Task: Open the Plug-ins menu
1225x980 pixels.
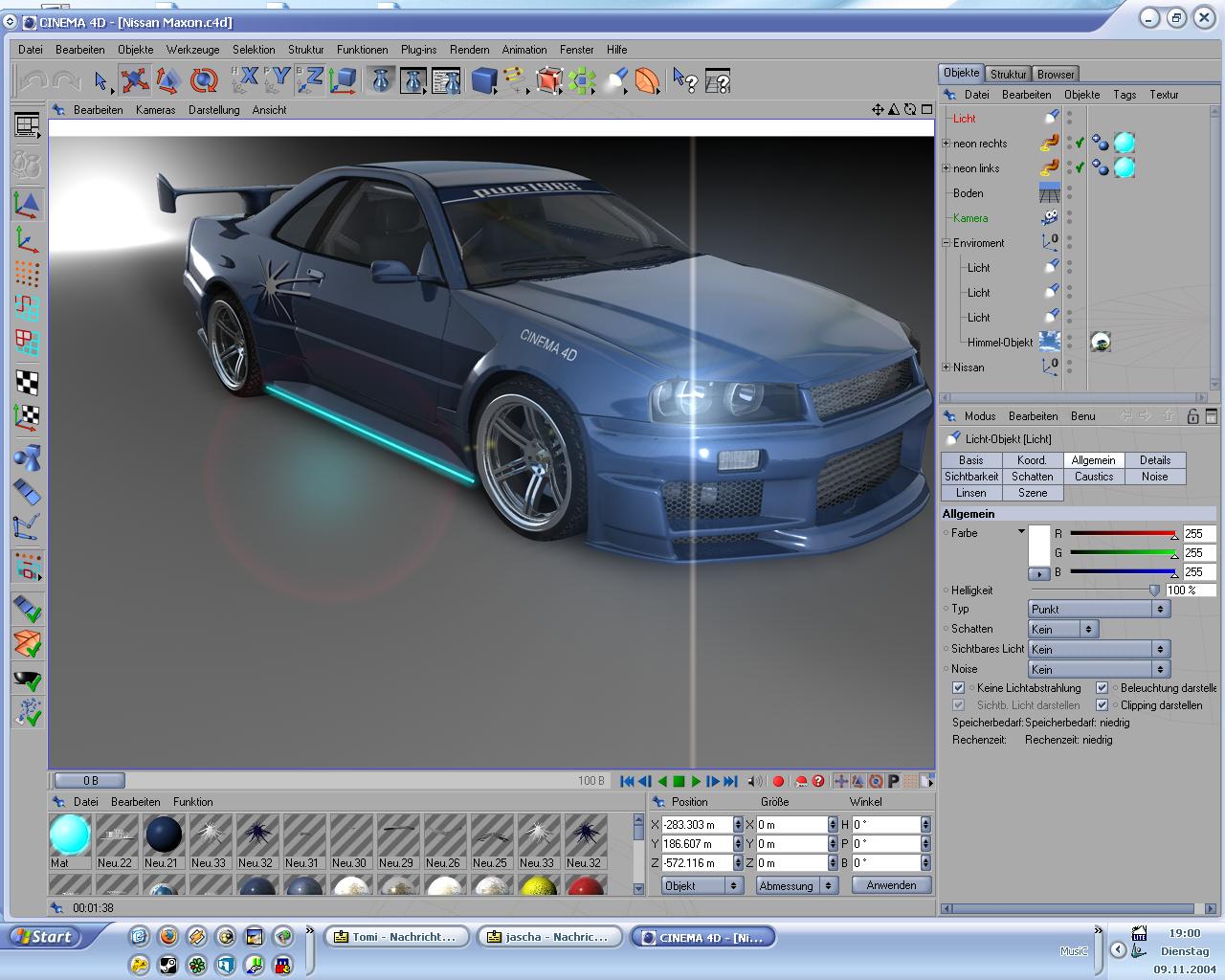Action: (418, 50)
